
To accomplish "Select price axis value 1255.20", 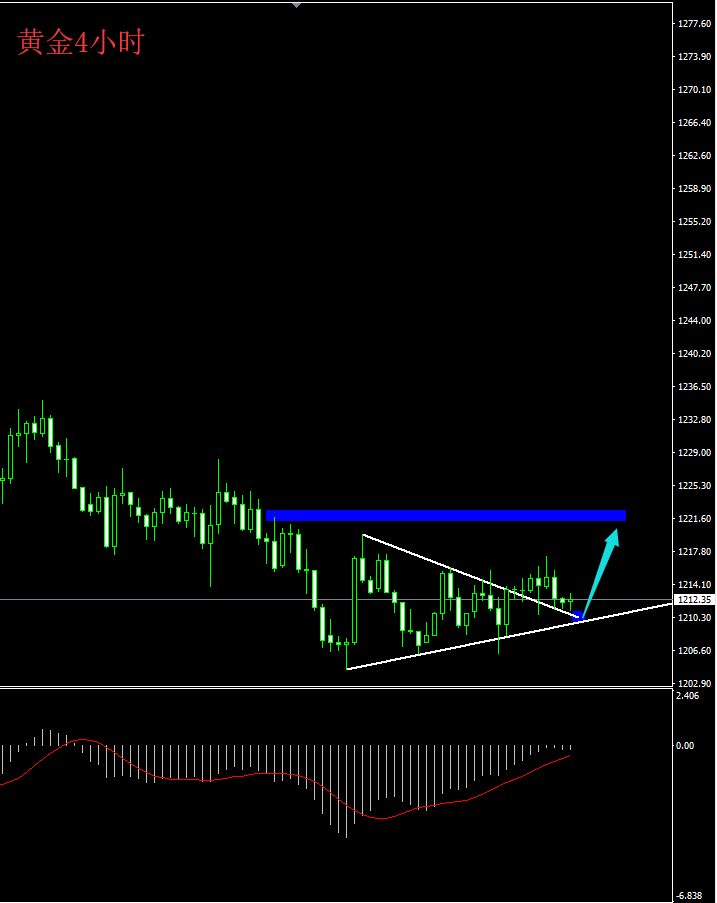I will [x=695, y=222].
